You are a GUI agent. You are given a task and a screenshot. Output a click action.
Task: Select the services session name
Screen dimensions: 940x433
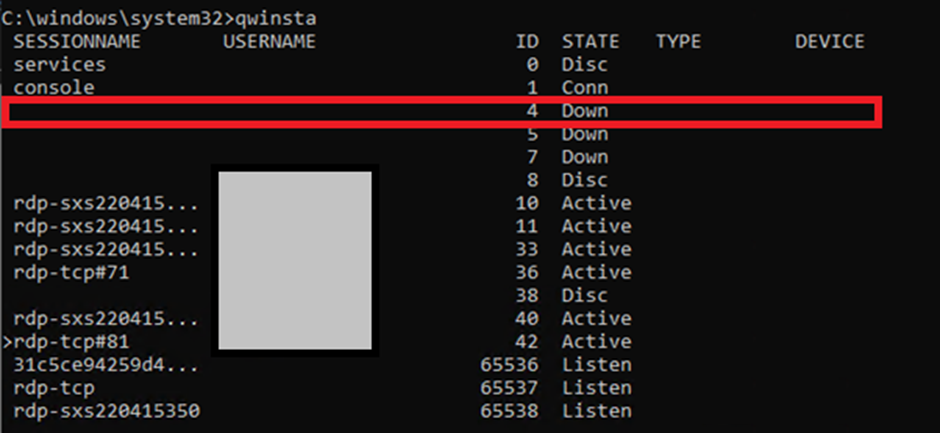point(59,64)
